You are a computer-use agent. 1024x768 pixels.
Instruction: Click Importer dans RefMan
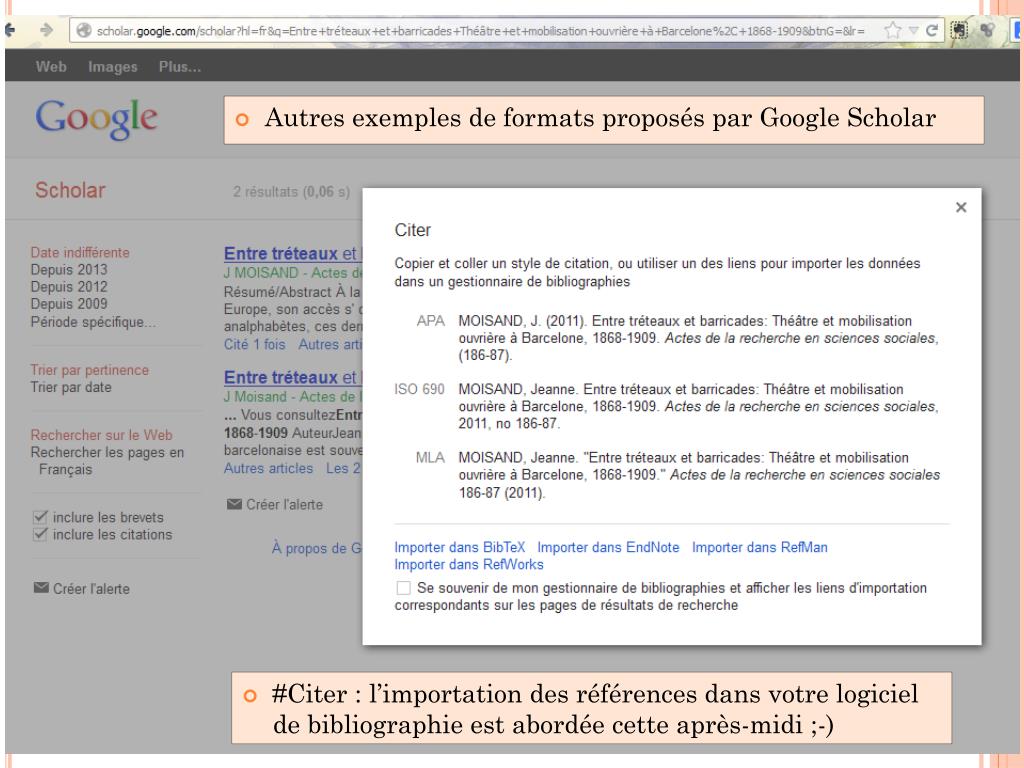point(760,547)
